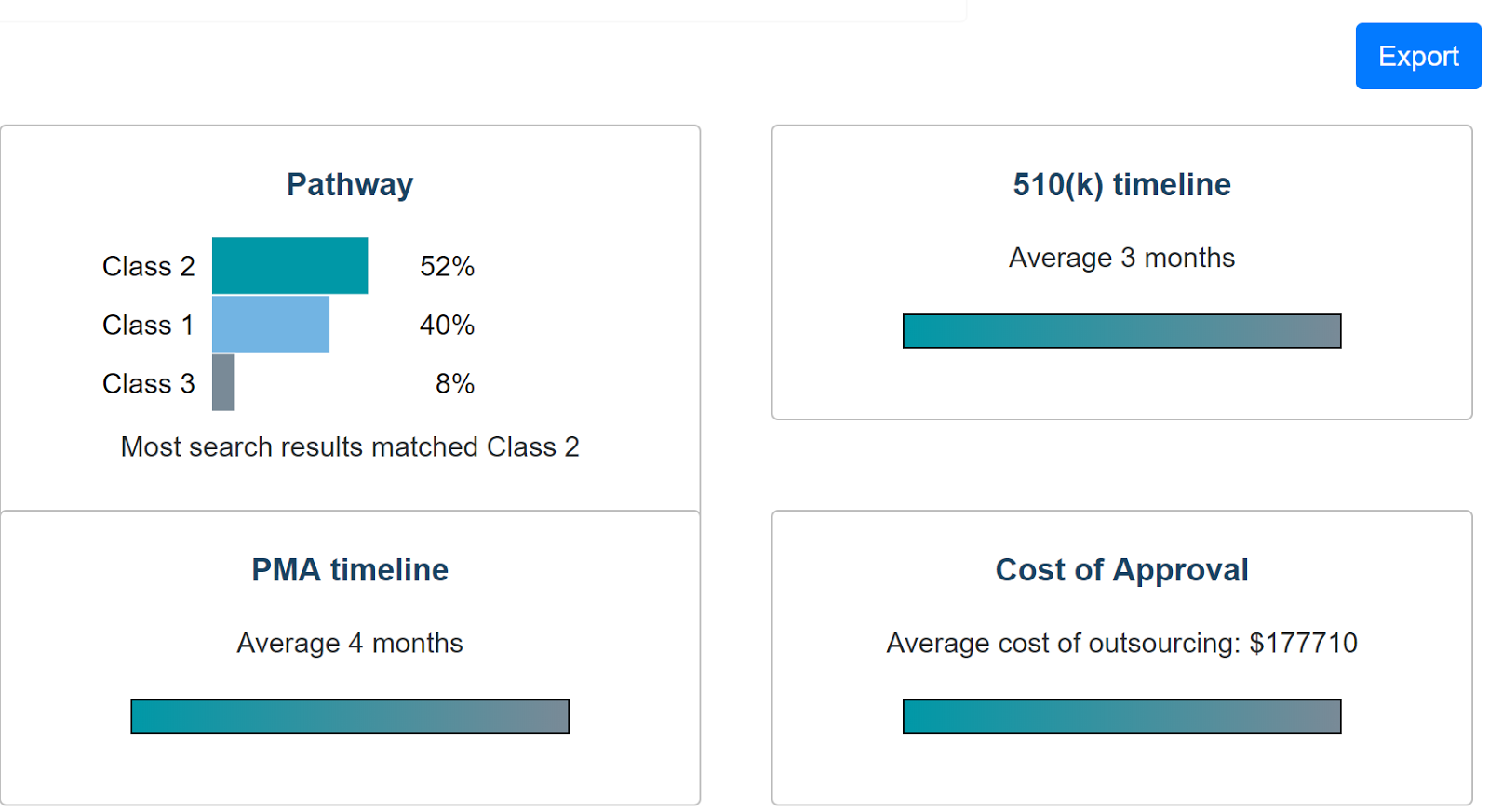Click the 8% value for Class 3
This screenshot has height=812, width=1489.
(455, 384)
